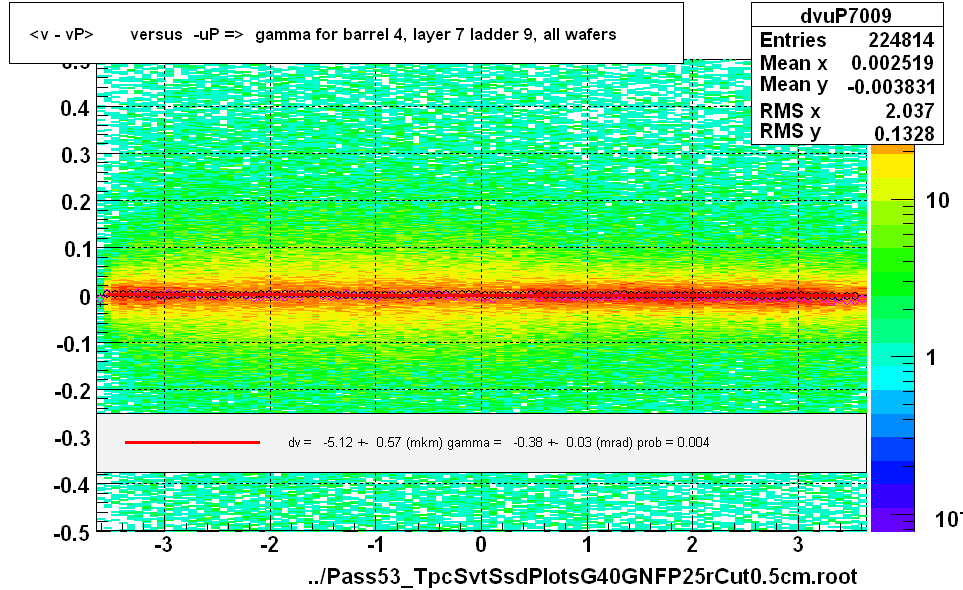The image size is (963, 590).
Task: Click x-axis label 3
Action: click(x=798, y=545)
